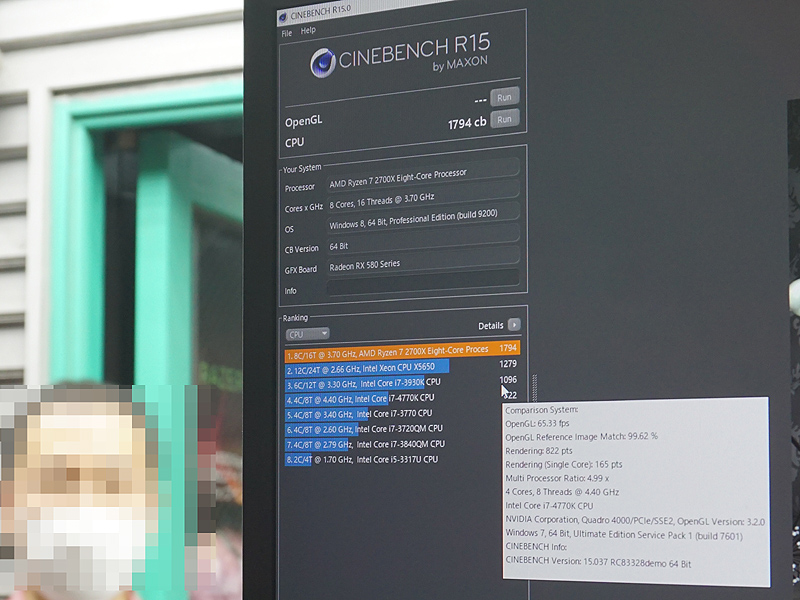Click the GFX Board field with Radeon RX 580
Screen dimensions: 800x600
(423, 262)
